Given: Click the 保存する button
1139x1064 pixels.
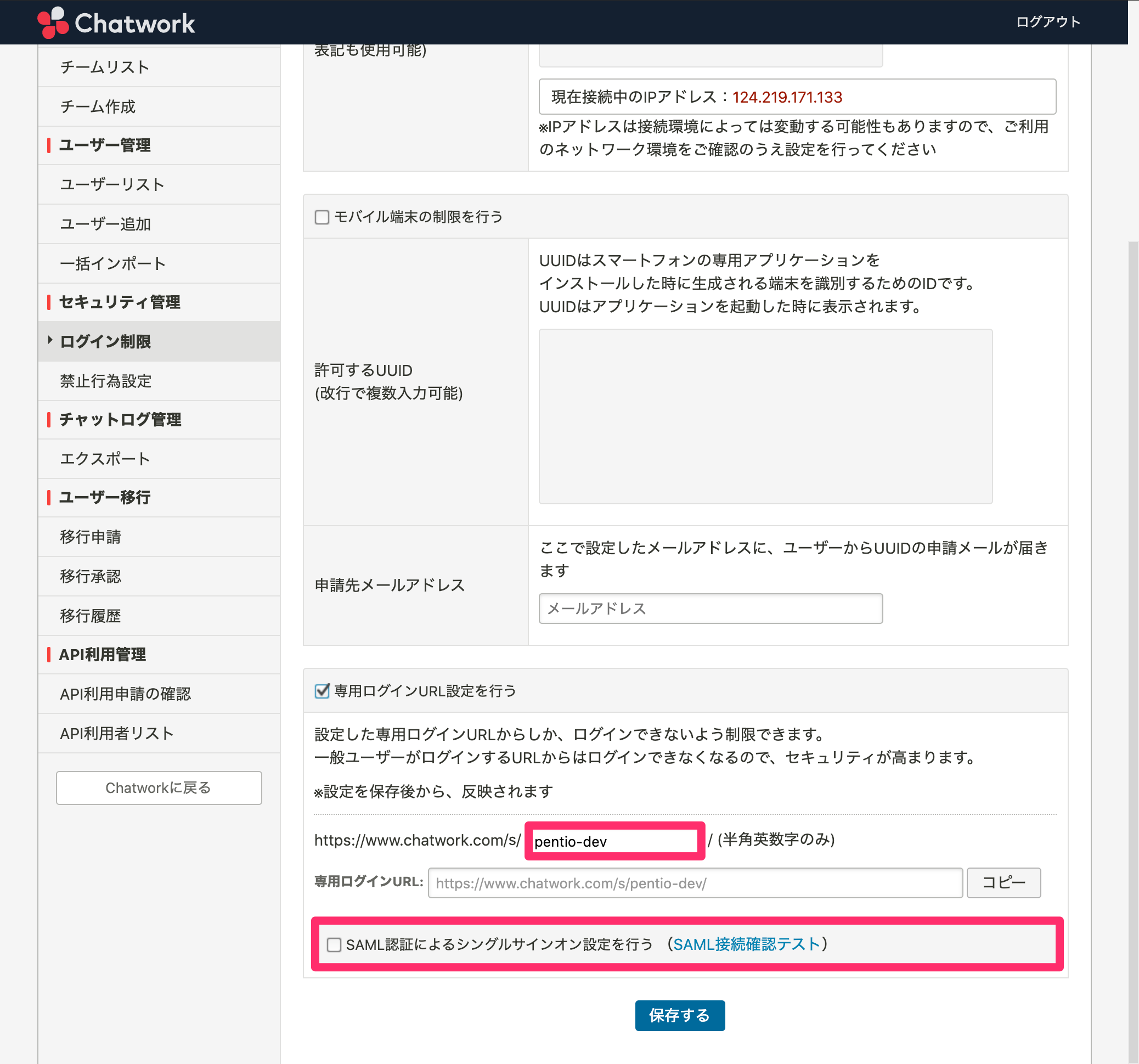Looking at the screenshot, I should (x=679, y=1015).
